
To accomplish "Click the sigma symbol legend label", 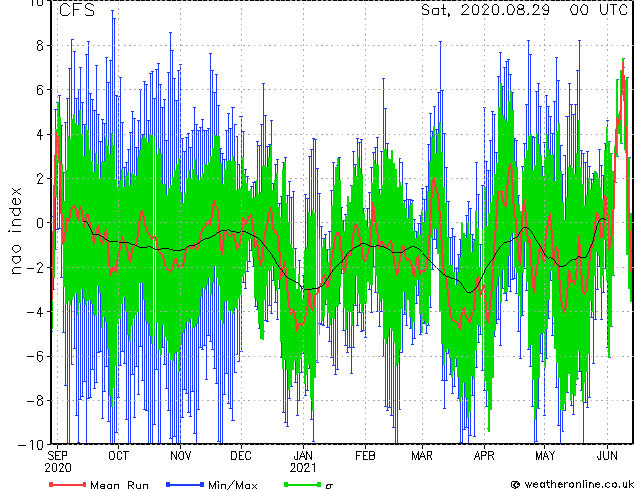I will (x=329, y=486).
